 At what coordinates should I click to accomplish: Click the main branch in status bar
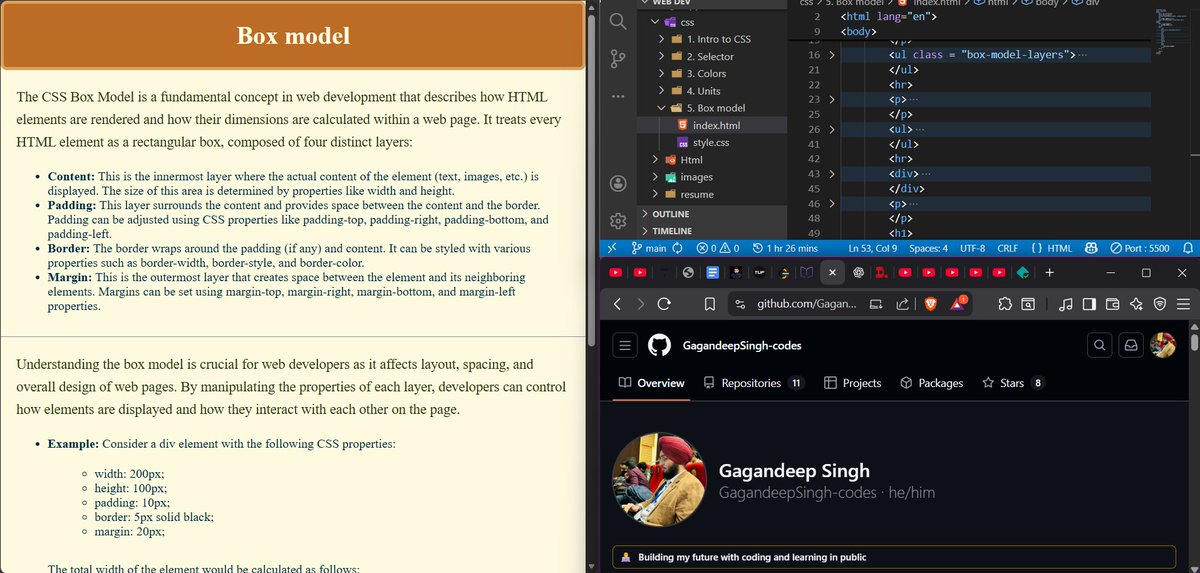tap(648, 248)
